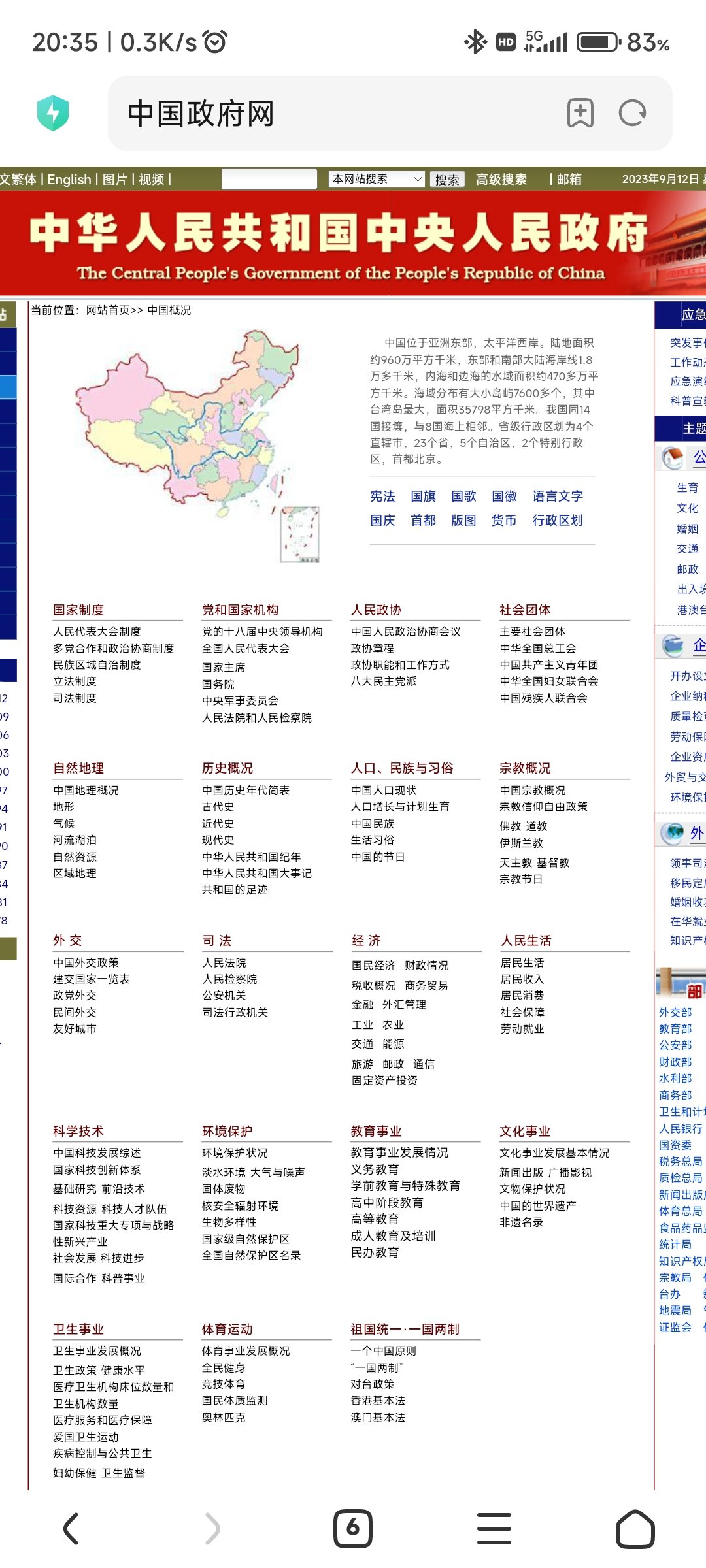Image resolution: width=706 pixels, height=1568 pixels.
Task: Tap the 中国政府网 address bar title
Action: point(201,114)
